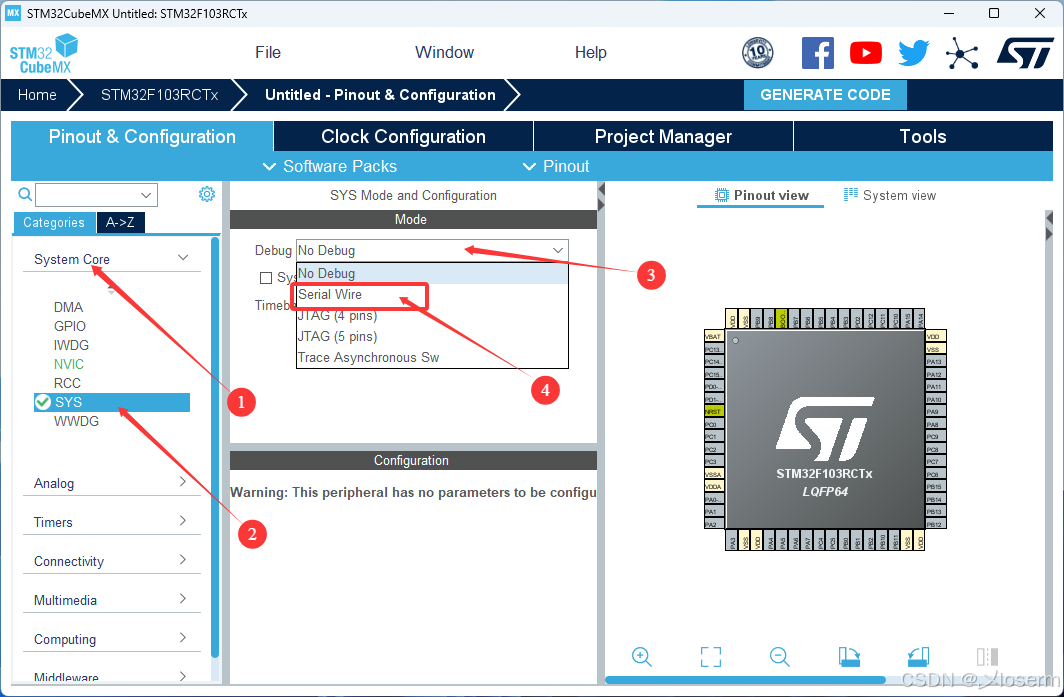Switch to Project Manager tab

(x=663, y=136)
